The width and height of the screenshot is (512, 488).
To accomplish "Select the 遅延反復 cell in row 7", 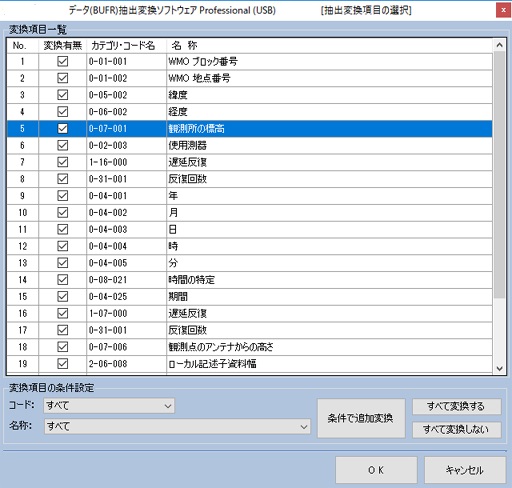I will [x=329, y=162].
